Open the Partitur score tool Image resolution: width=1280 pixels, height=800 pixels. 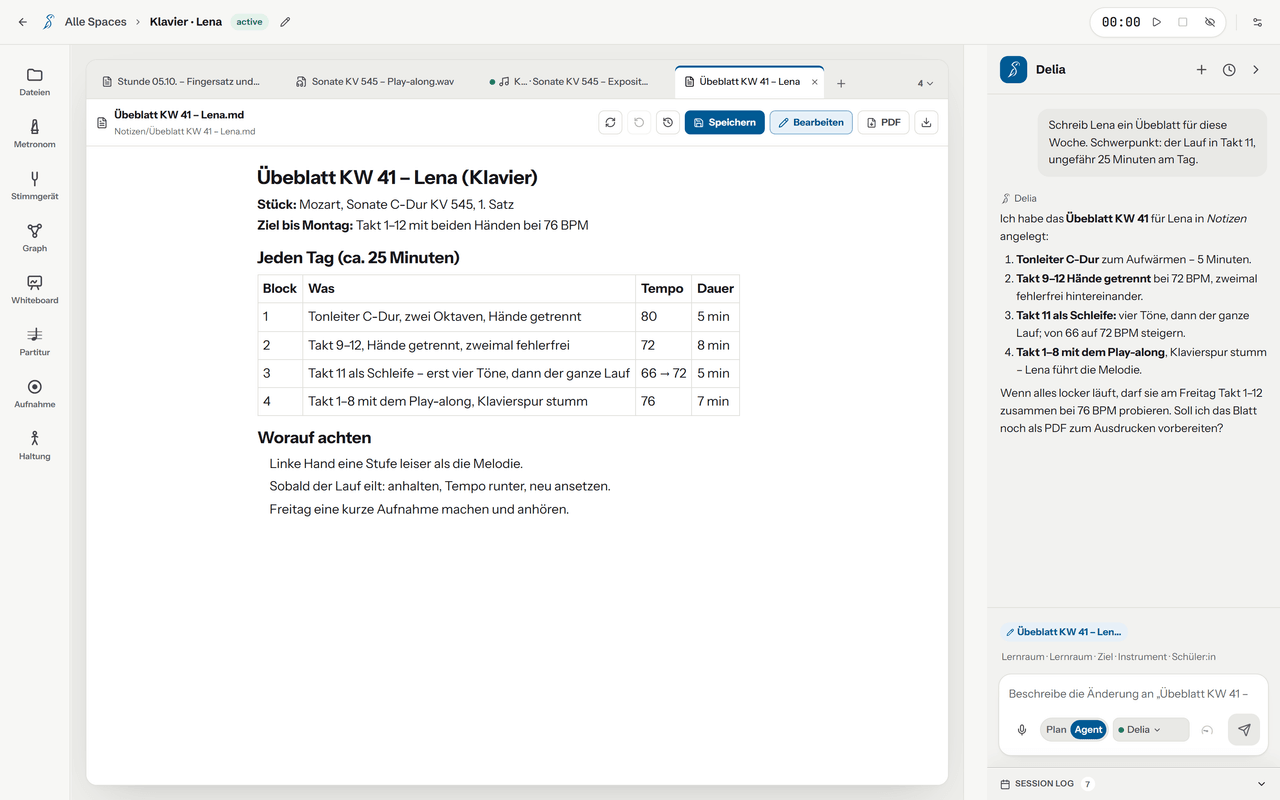click(34, 342)
